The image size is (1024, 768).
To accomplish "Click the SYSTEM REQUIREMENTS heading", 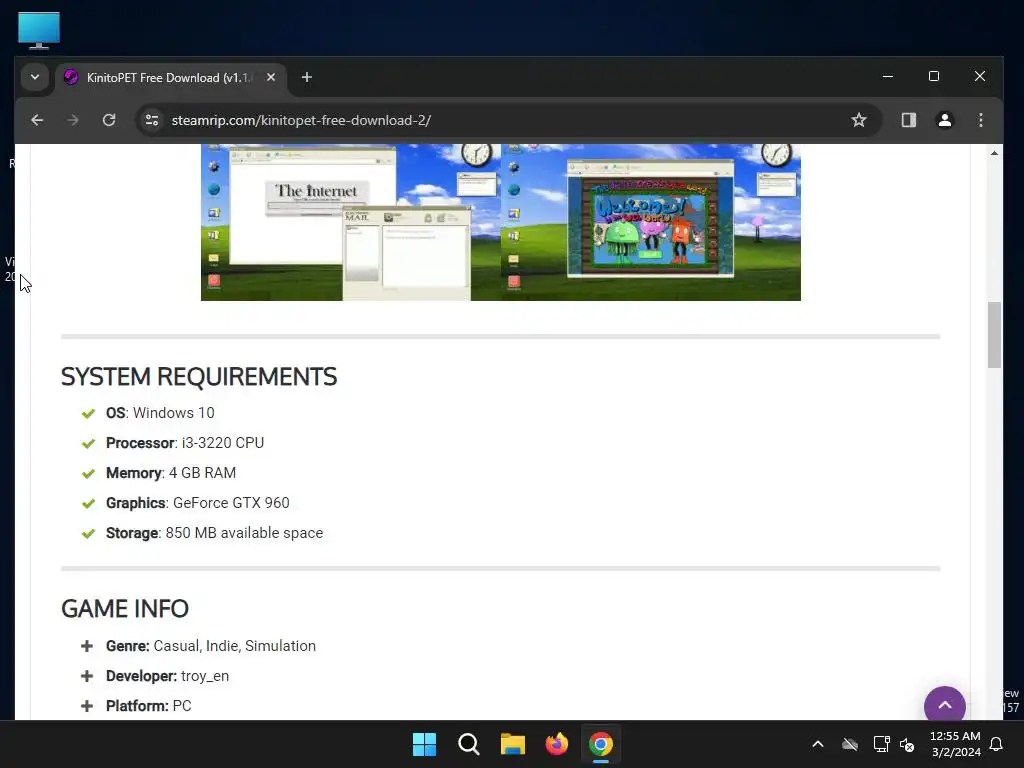I will pyautogui.click(x=199, y=377).
